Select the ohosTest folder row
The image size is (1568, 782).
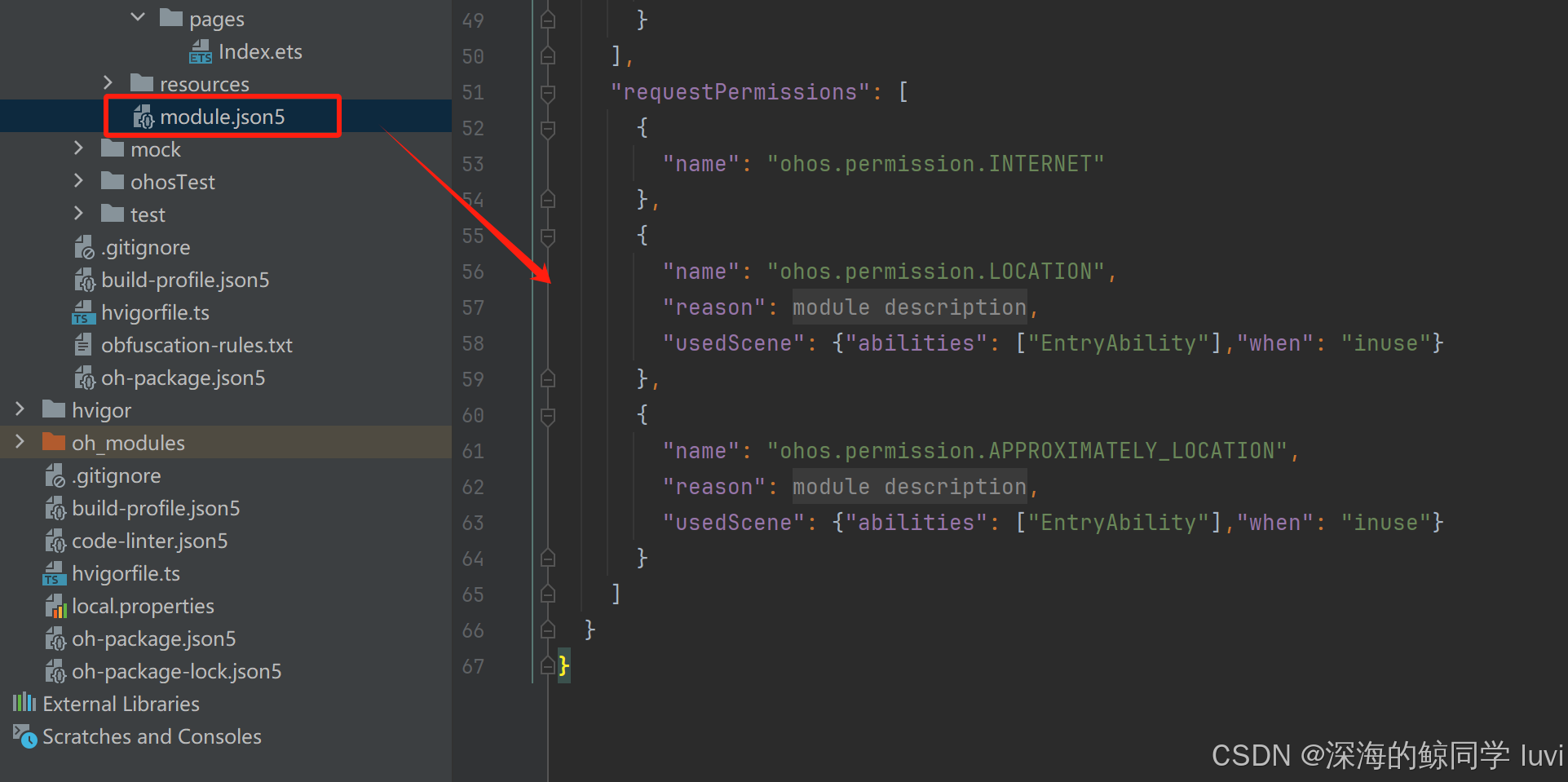226,181
